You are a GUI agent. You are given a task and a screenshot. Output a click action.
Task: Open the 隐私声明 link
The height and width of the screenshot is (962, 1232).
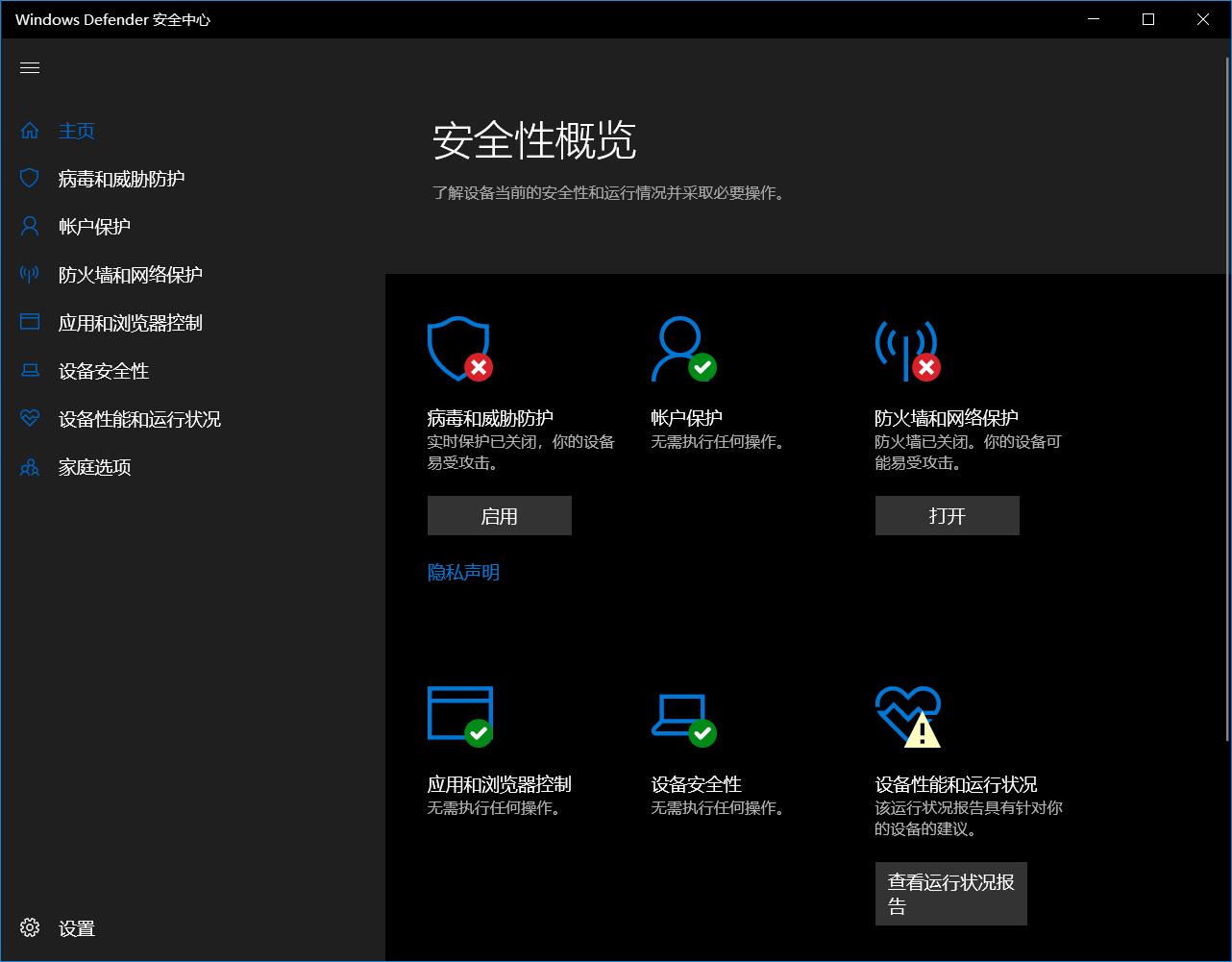pos(463,573)
